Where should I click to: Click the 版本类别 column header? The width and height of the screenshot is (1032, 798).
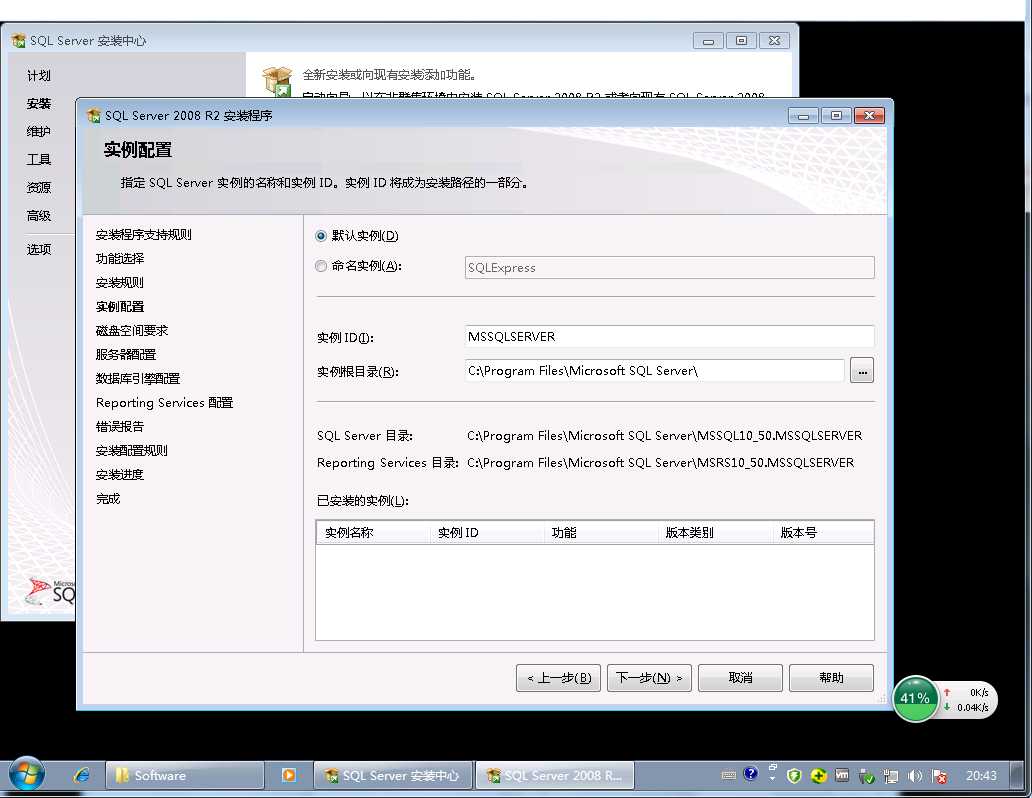[x=715, y=533]
